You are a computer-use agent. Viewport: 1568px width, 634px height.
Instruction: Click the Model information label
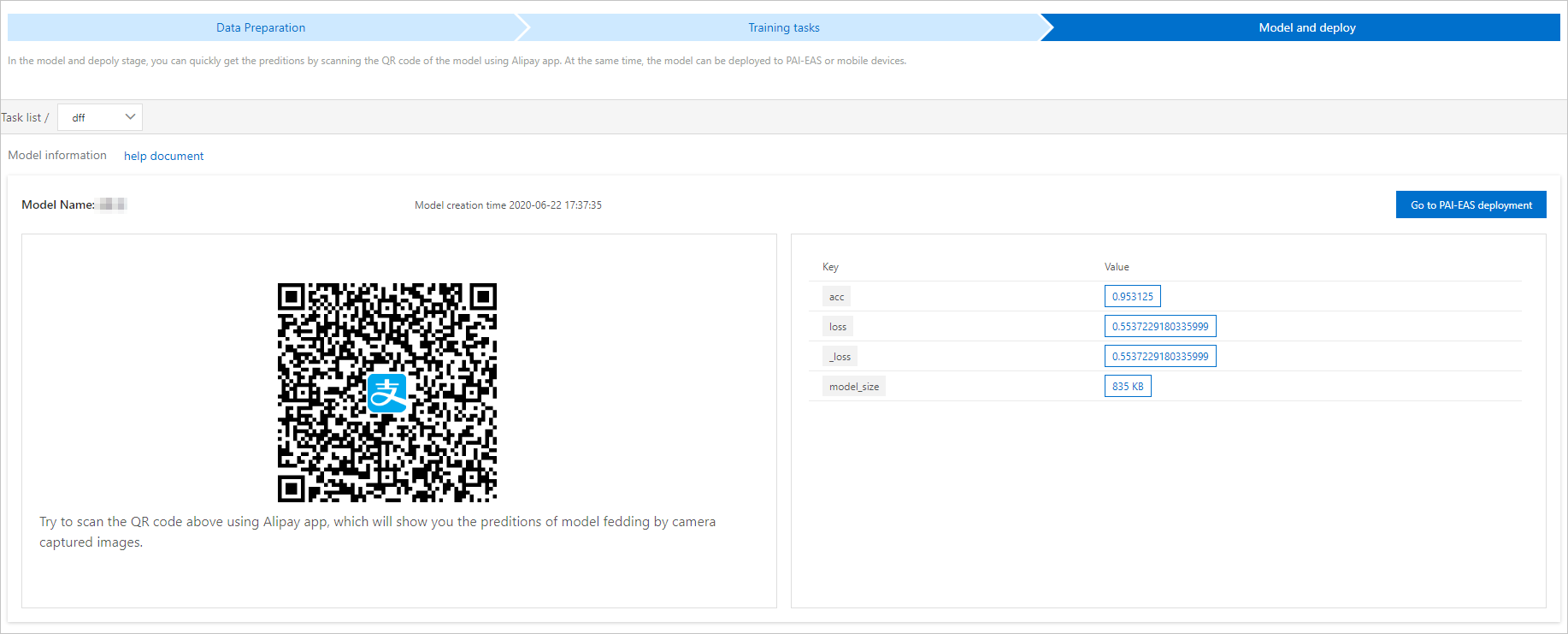pos(57,155)
